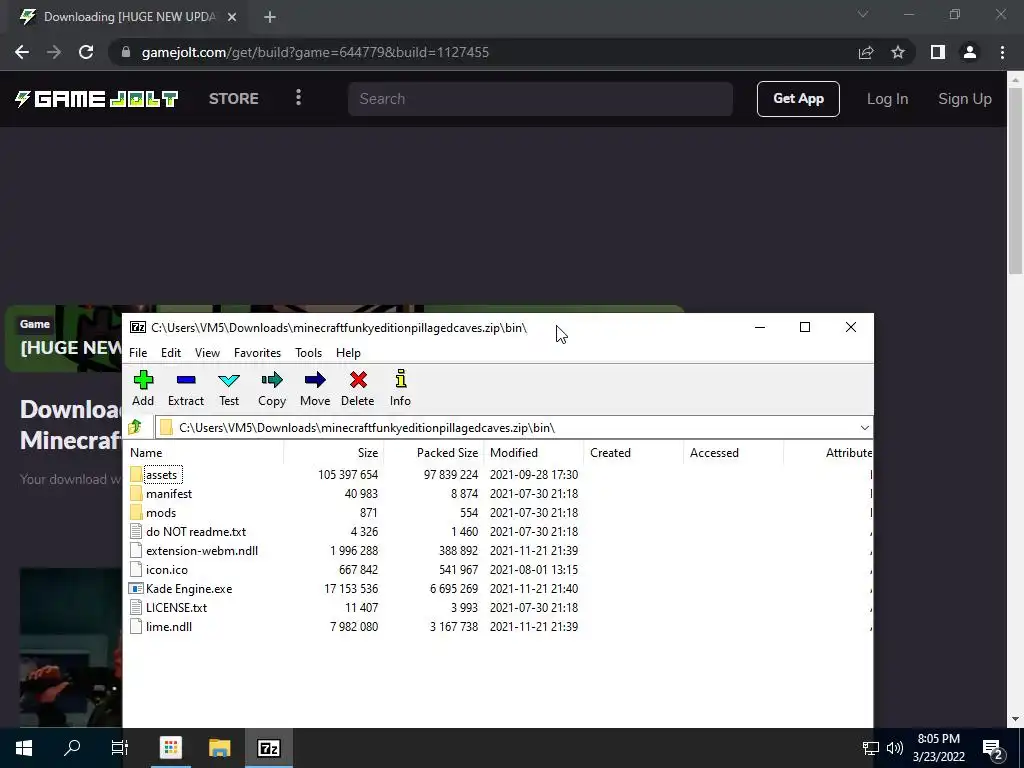This screenshot has width=1024, height=768.
Task: Open the 7-Zip File menu
Action: pos(138,353)
